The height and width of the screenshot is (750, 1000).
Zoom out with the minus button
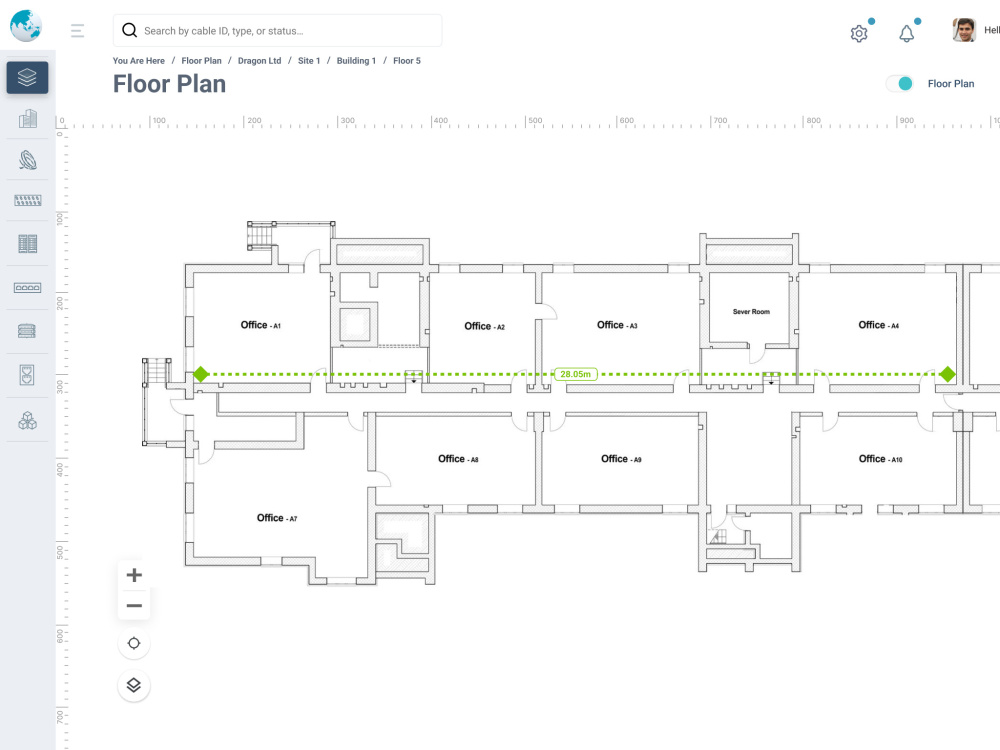[x=134, y=605]
